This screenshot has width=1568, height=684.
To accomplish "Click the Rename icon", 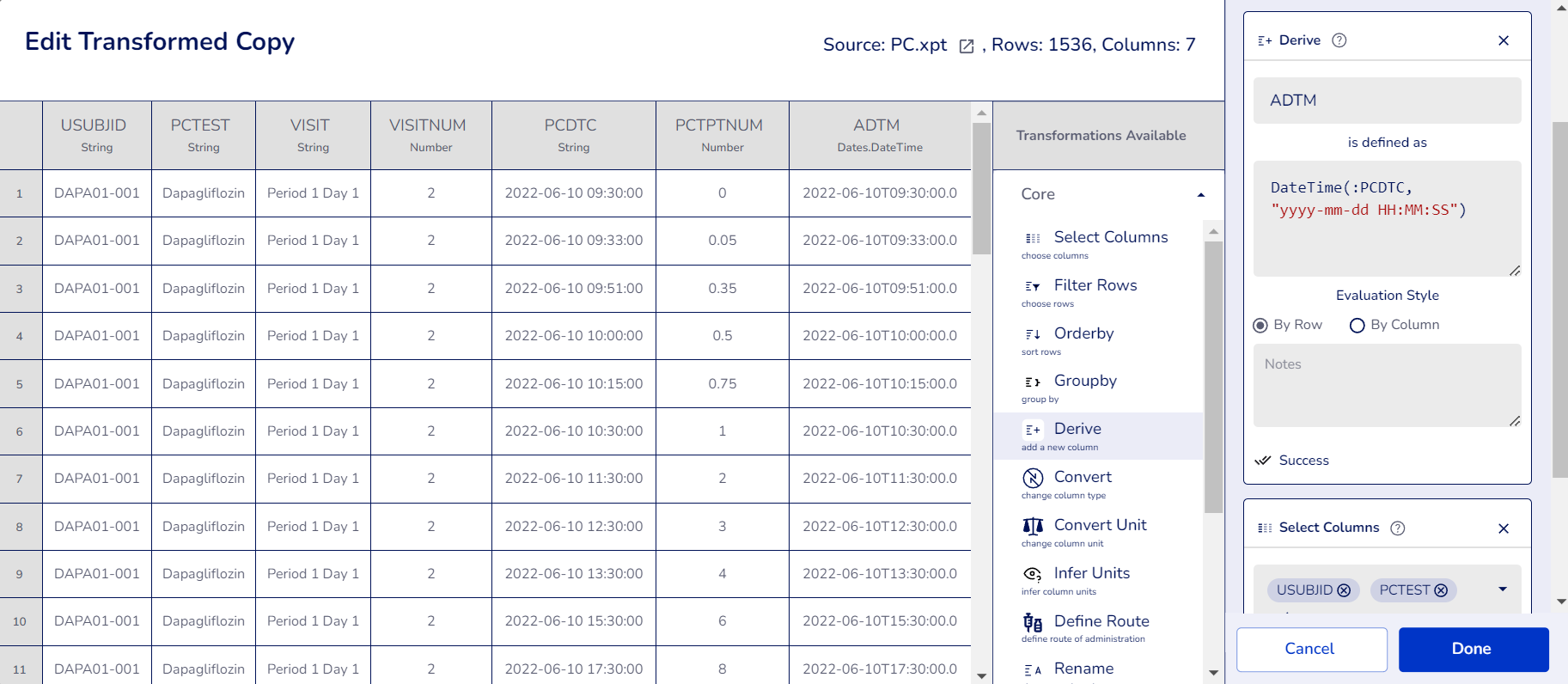I will coord(1033,670).
